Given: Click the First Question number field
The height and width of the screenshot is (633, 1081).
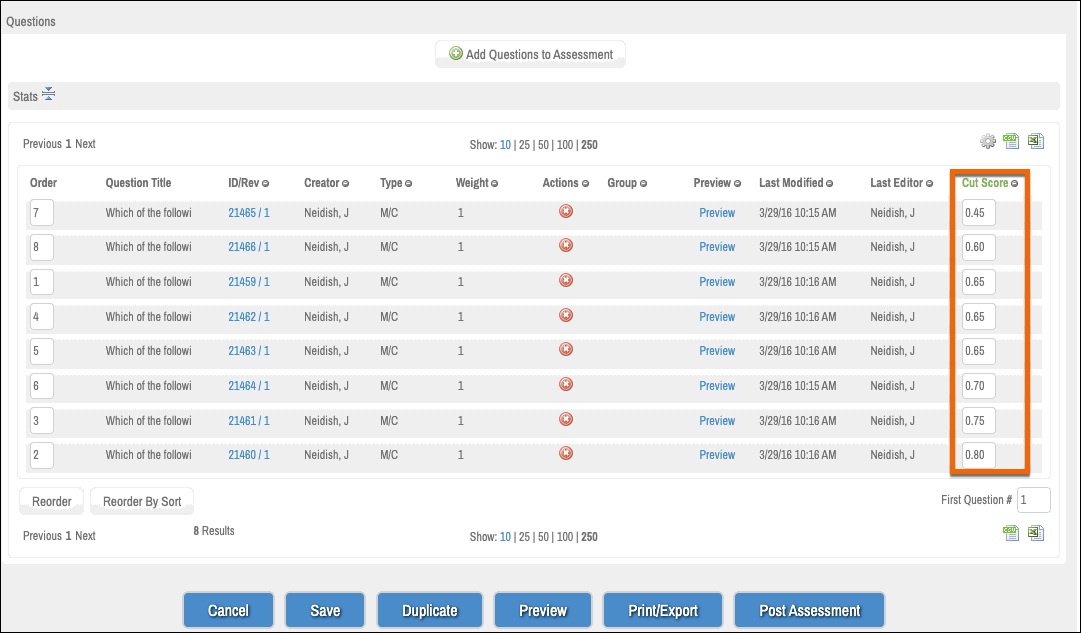Looking at the screenshot, I should [x=1033, y=499].
